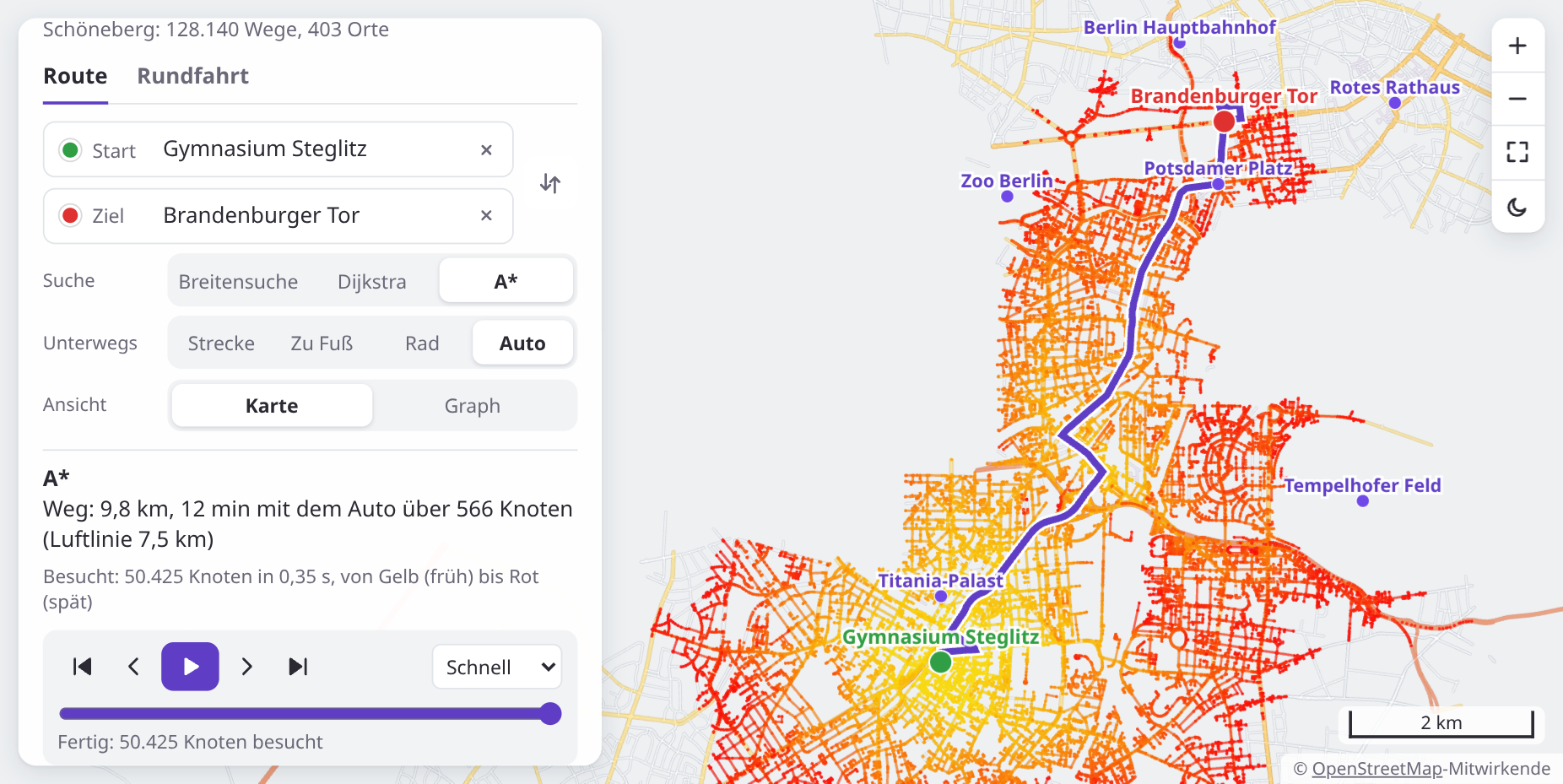This screenshot has width=1563, height=784.
Task: Switch view to Karte
Action: coord(272,405)
